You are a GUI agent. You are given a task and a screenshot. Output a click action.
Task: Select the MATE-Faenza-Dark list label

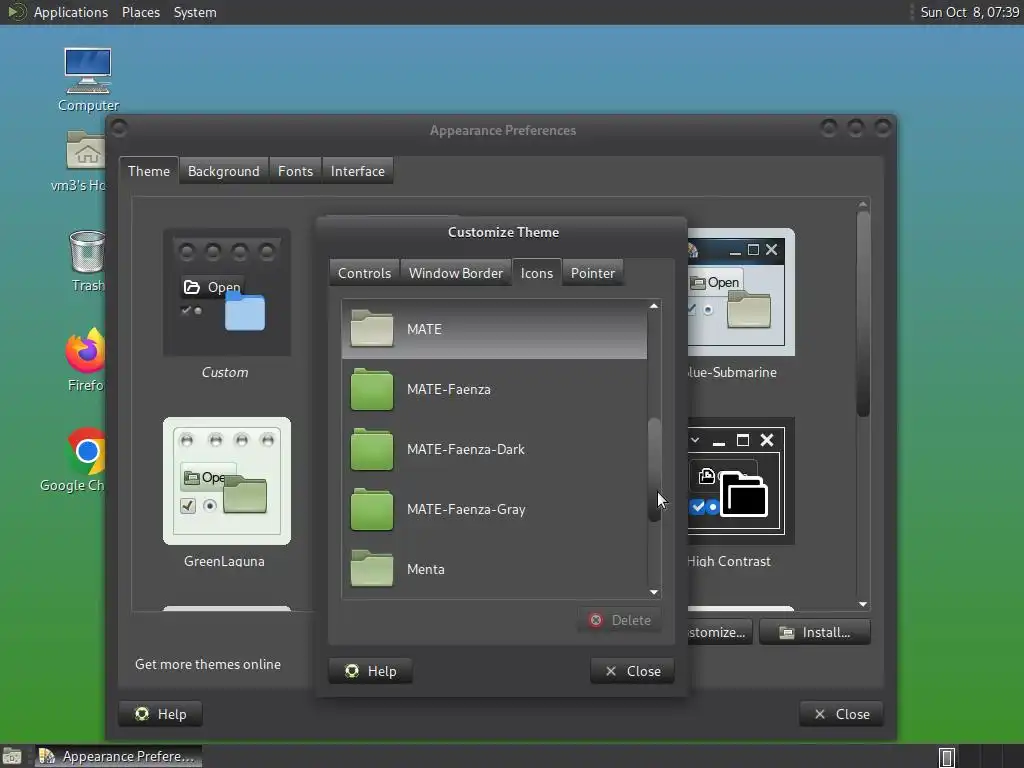tap(466, 449)
